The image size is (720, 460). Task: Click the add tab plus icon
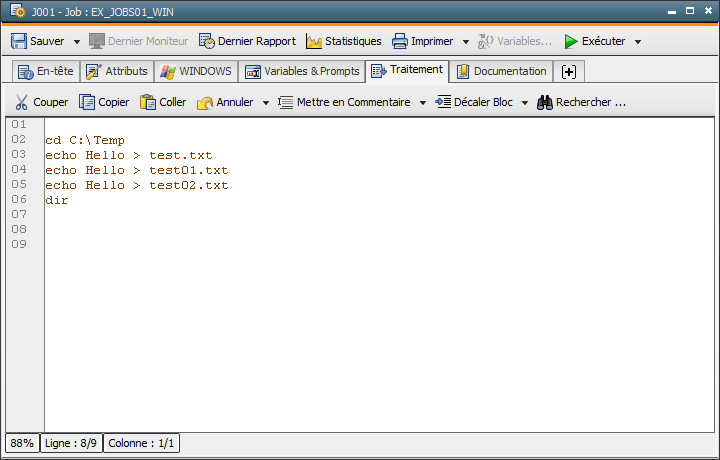tap(569, 72)
